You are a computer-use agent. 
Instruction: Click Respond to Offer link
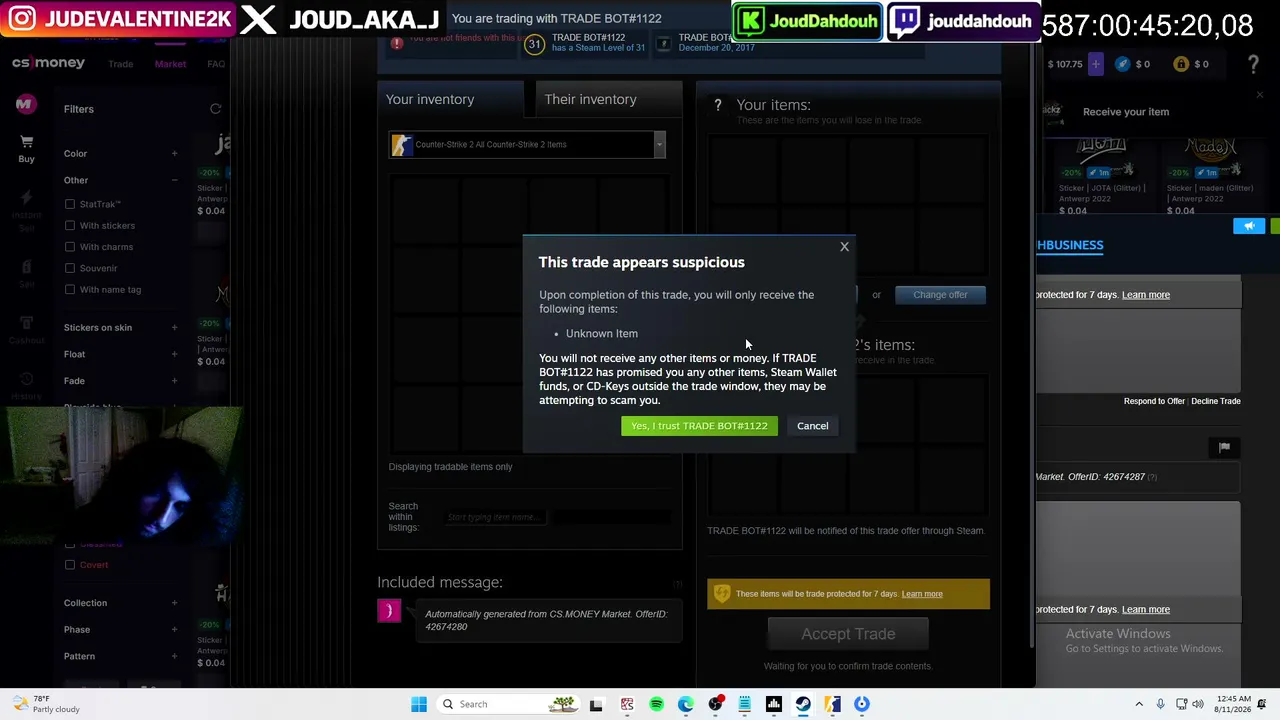click(x=1154, y=401)
